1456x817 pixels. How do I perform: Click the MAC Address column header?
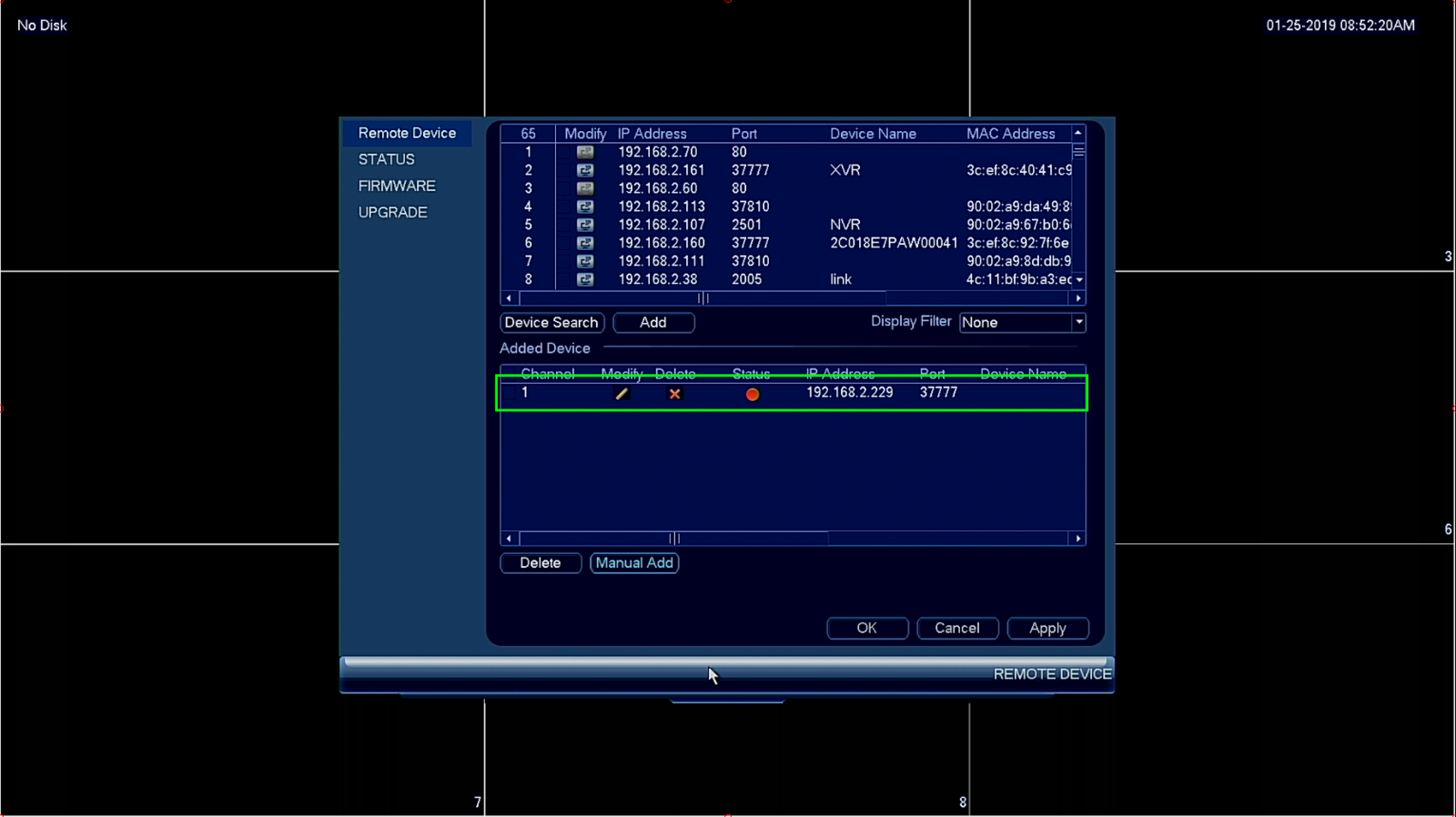1011,134
